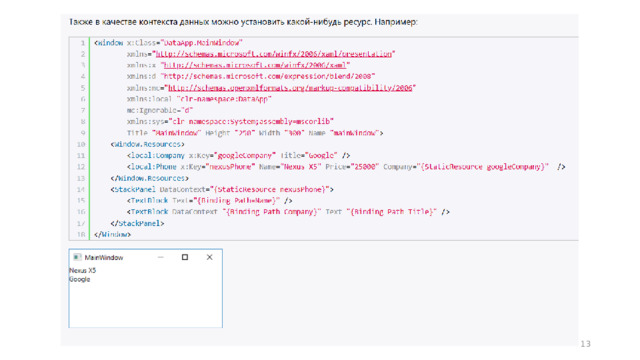Click the x:Class "DataApp.MainWindow" value
Screen dimensions: 640x360
tap(202, 43)
